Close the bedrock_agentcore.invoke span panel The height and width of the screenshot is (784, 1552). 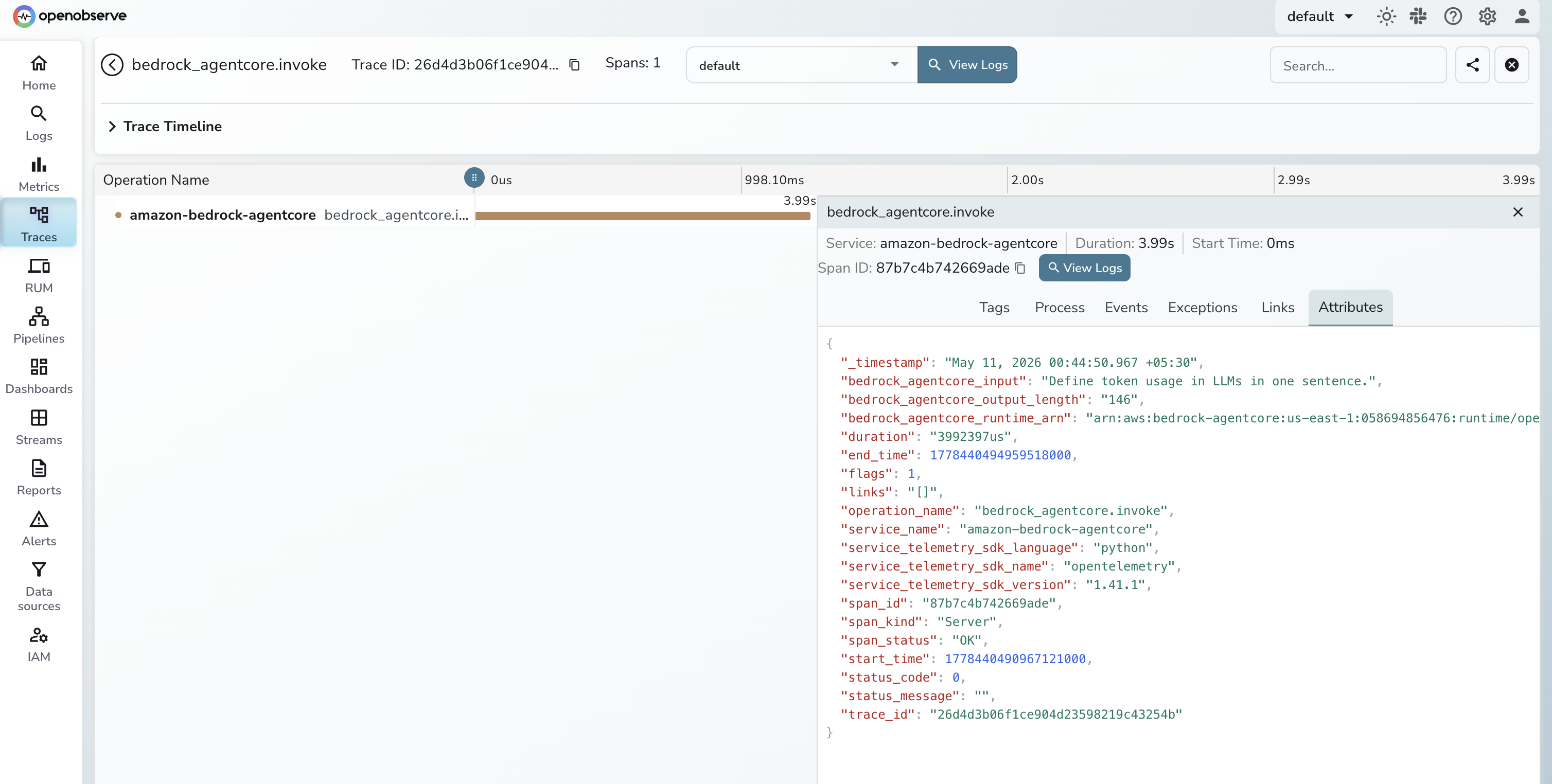(x=1518, y=212)
